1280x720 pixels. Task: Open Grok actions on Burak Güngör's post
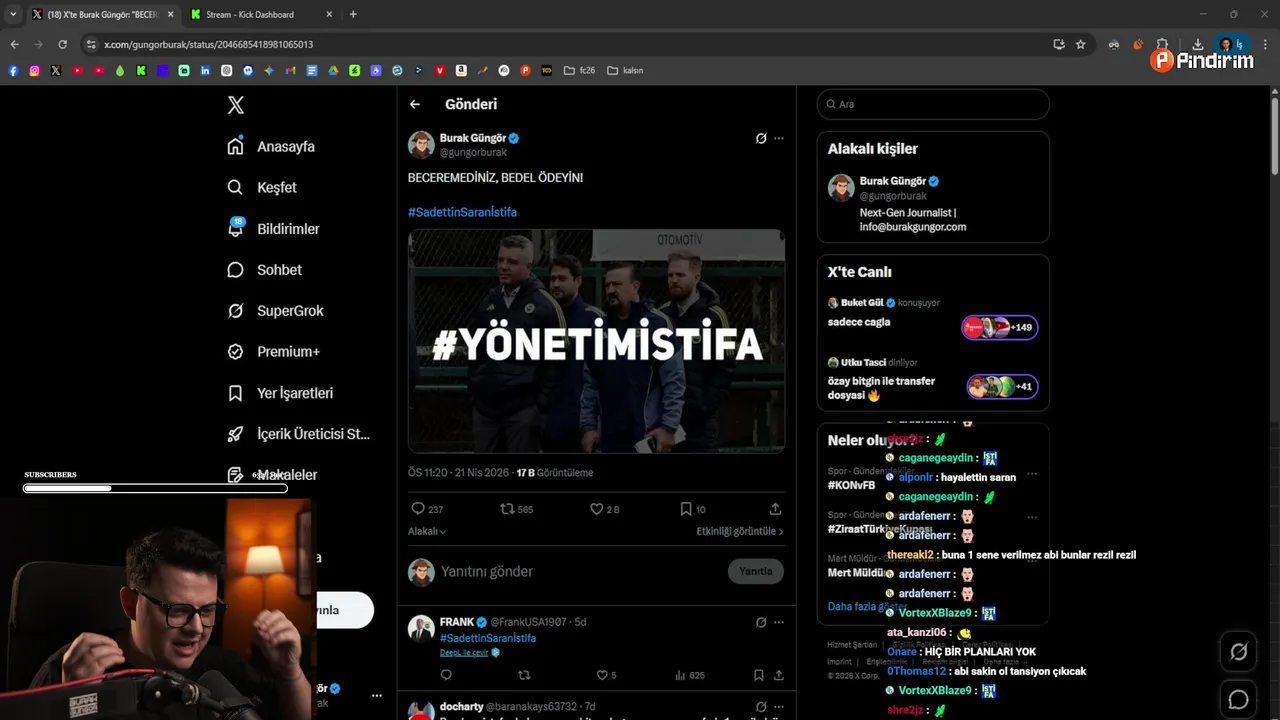(x=761, y=138)
